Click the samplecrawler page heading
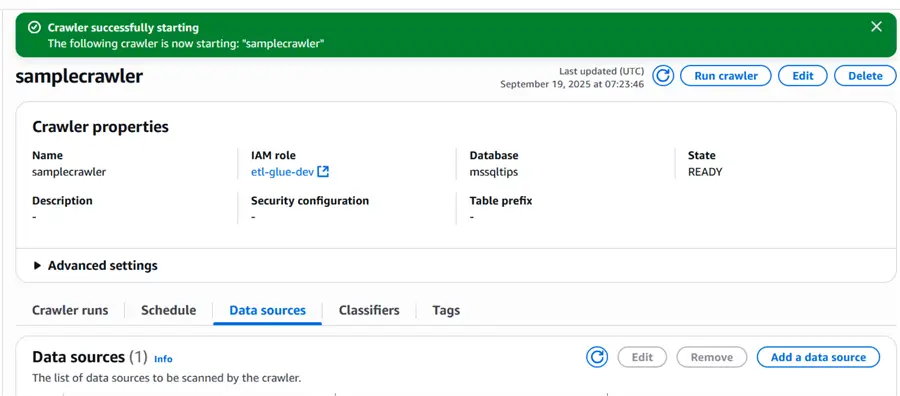This screenshot has width=900, height=396. coord(79,76)
